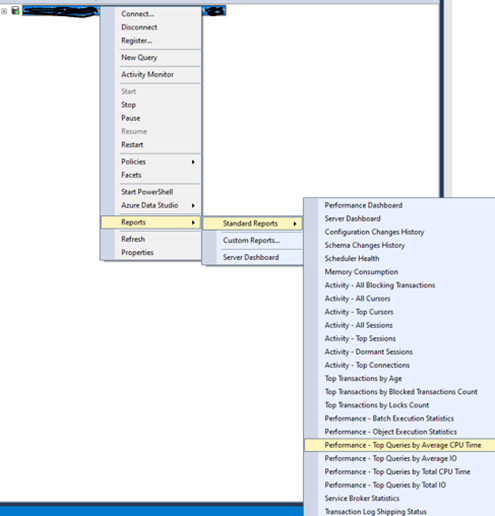Expand the server node plus box
This screenshot has width=495, height=516.
click(4, 11)
